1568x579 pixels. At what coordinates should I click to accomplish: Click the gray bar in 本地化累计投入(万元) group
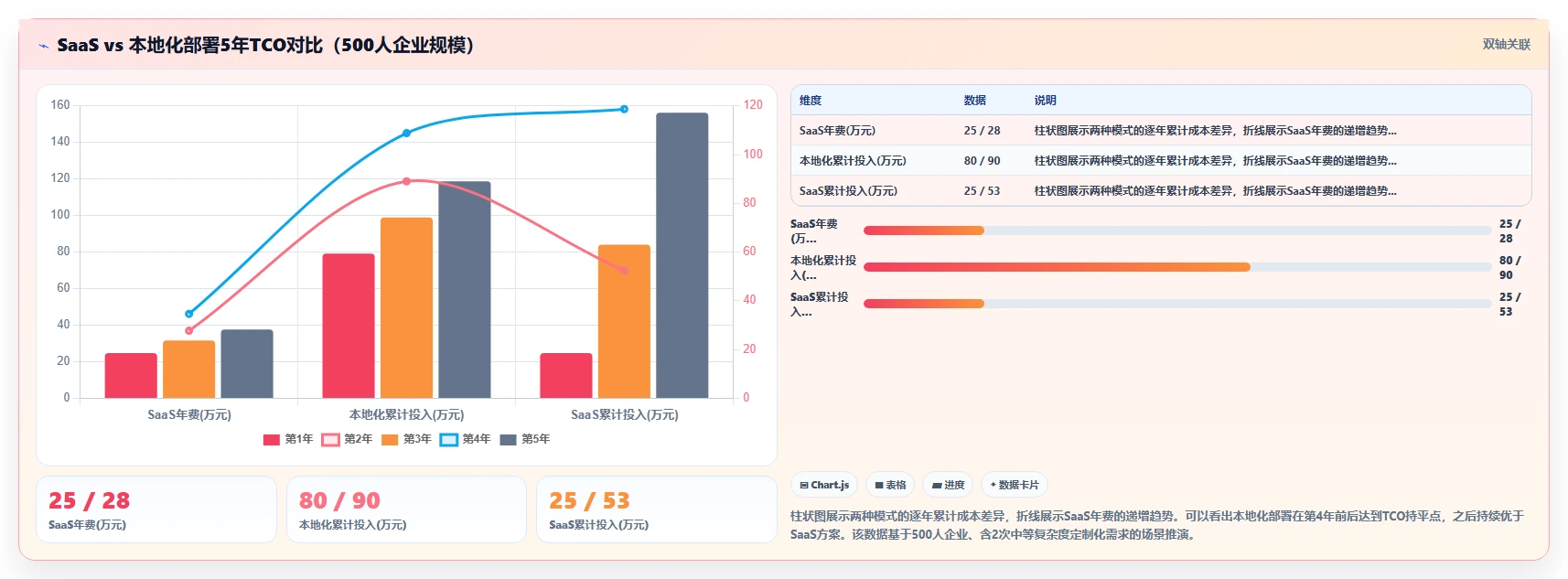(465, 290)
